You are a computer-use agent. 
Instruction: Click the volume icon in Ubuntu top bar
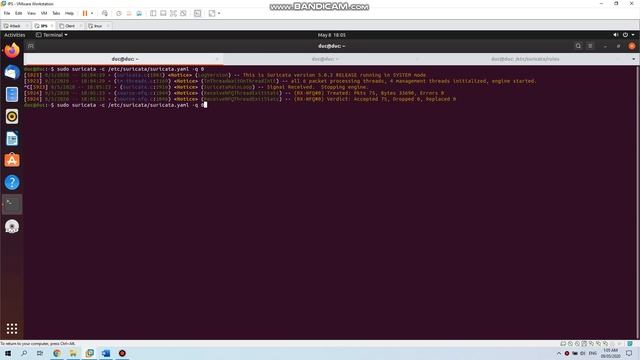[616, 35]
